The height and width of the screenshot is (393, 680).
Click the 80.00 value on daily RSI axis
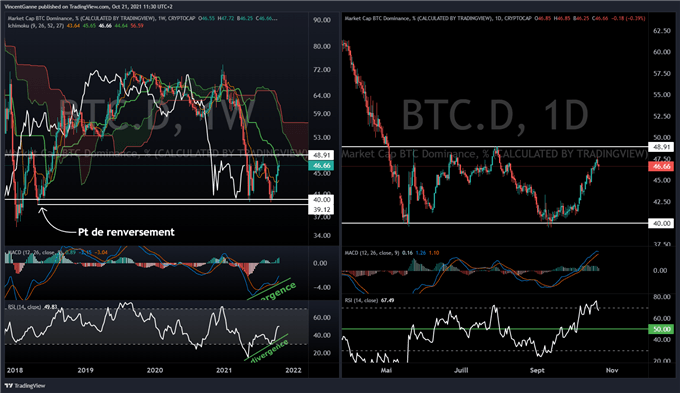(x=662, y=297)
